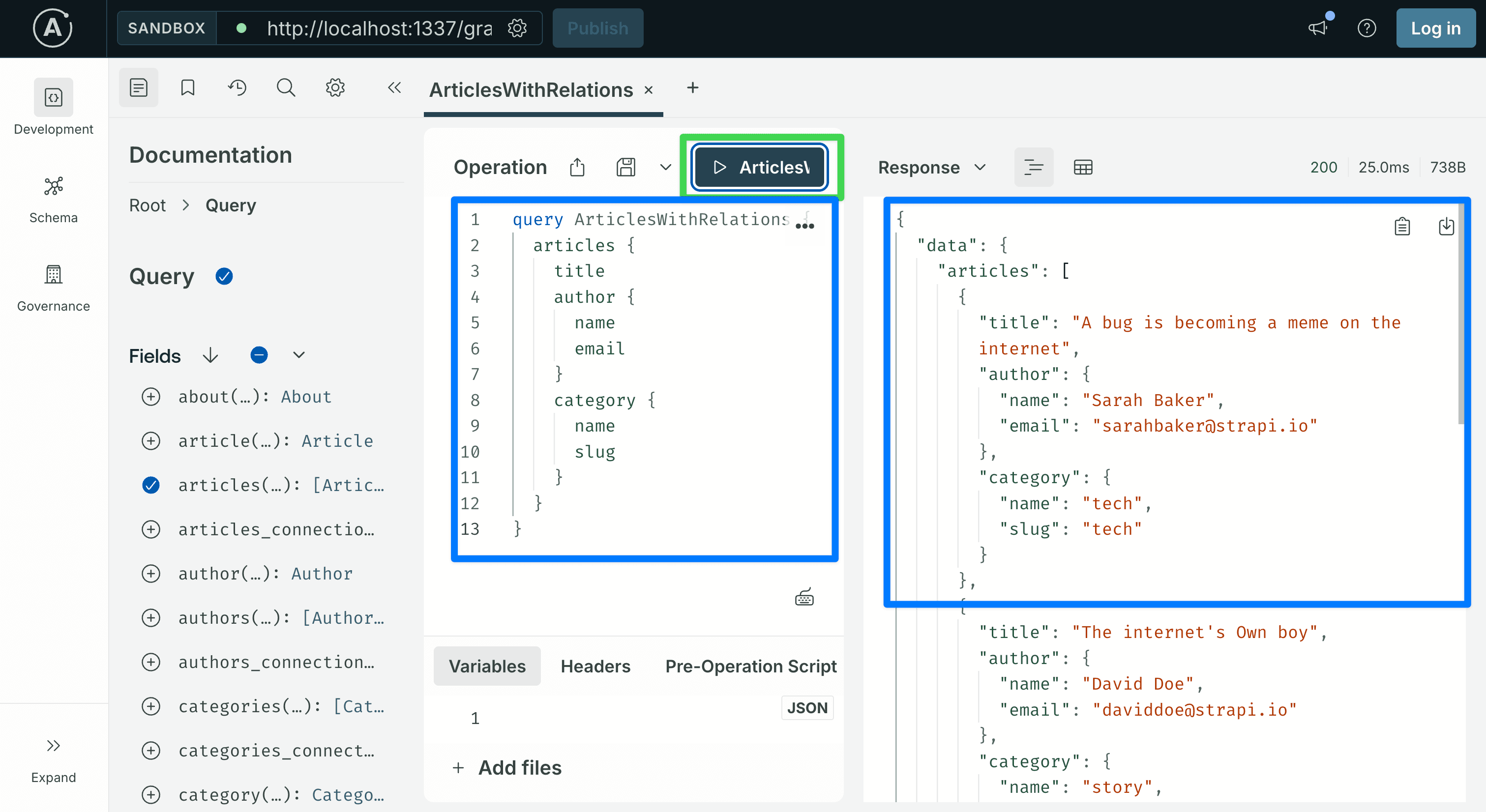Add the categories field to operation
The height and width of the screenshot is (812, 1486).
(x=151, y=706)
